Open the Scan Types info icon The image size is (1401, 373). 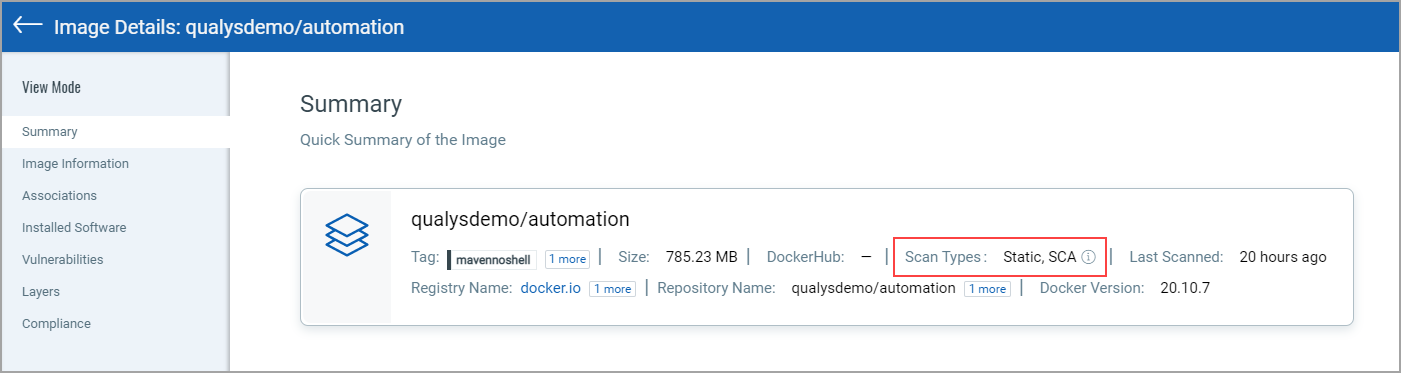point(1089,257)
